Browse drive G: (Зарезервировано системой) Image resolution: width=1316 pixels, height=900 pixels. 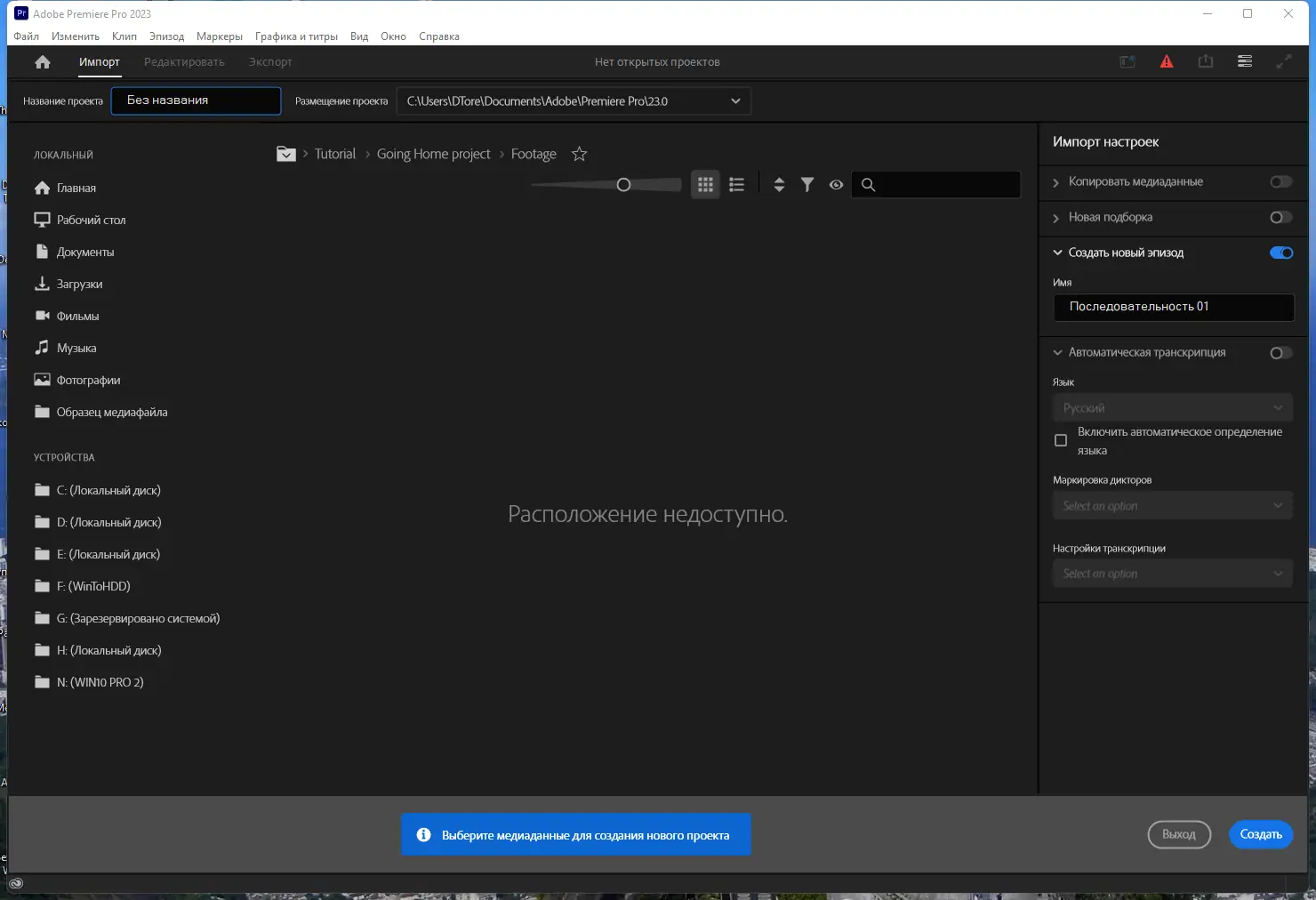point(127,618)
